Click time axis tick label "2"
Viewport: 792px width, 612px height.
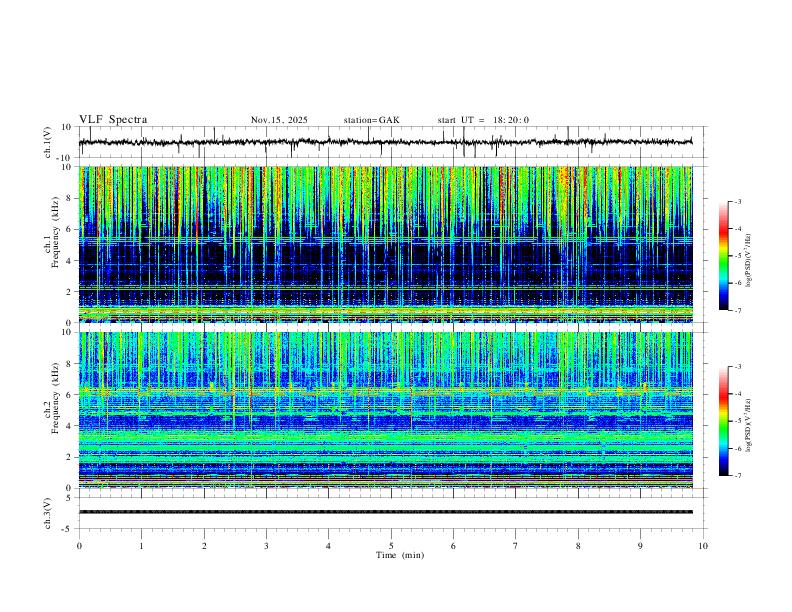(204, 546)
